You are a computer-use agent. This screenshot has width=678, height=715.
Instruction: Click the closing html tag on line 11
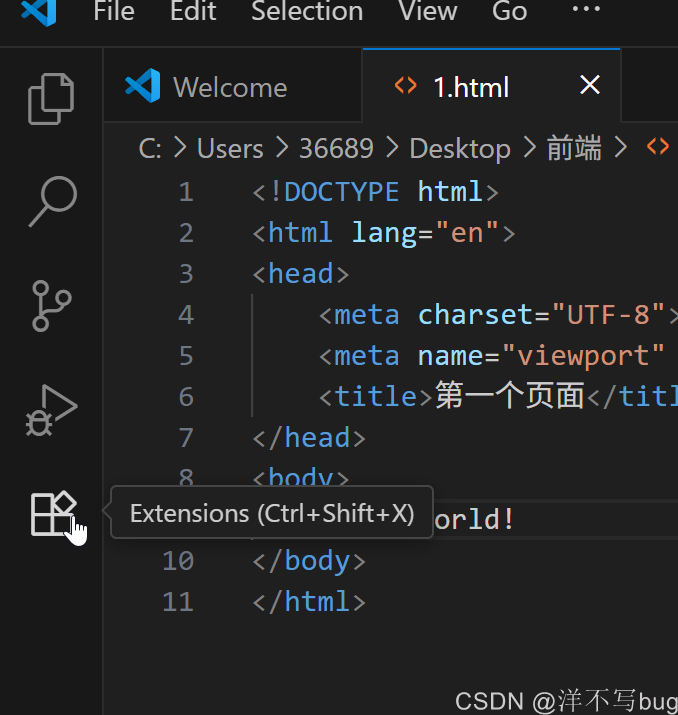tap(309, 602)
